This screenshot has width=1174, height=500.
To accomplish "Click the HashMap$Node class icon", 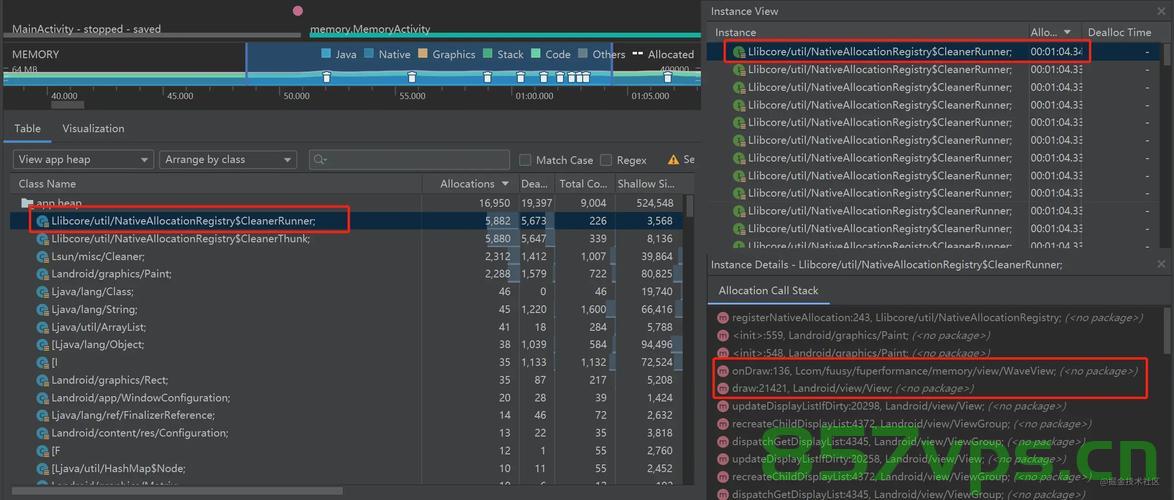I will (43, 469).
